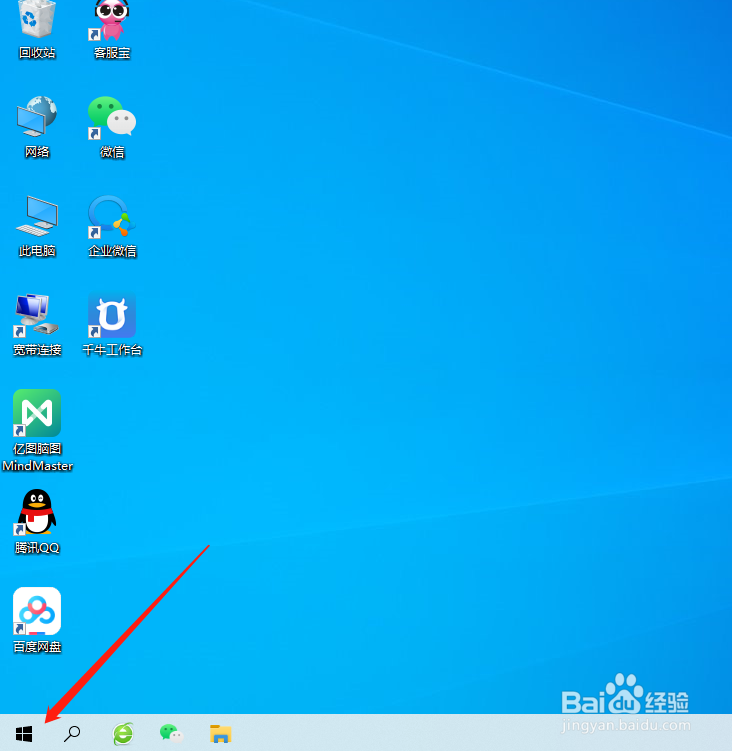
Task: Click the 微信 label text
Action: (x=112, y=152)
